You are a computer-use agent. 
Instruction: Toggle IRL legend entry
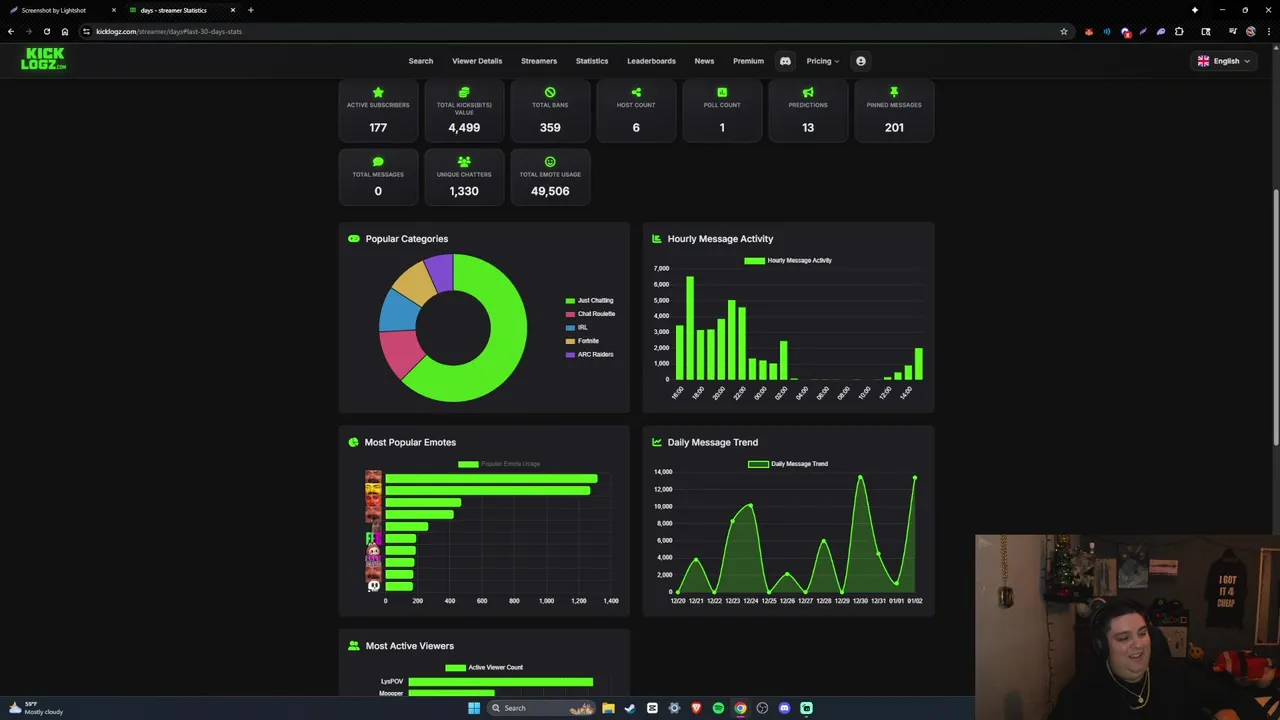click(577, 327)
